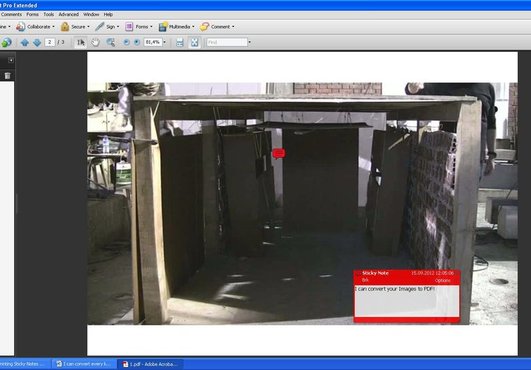Choose the Hand tool
The image size is (531, 370).
coord(95,42)
